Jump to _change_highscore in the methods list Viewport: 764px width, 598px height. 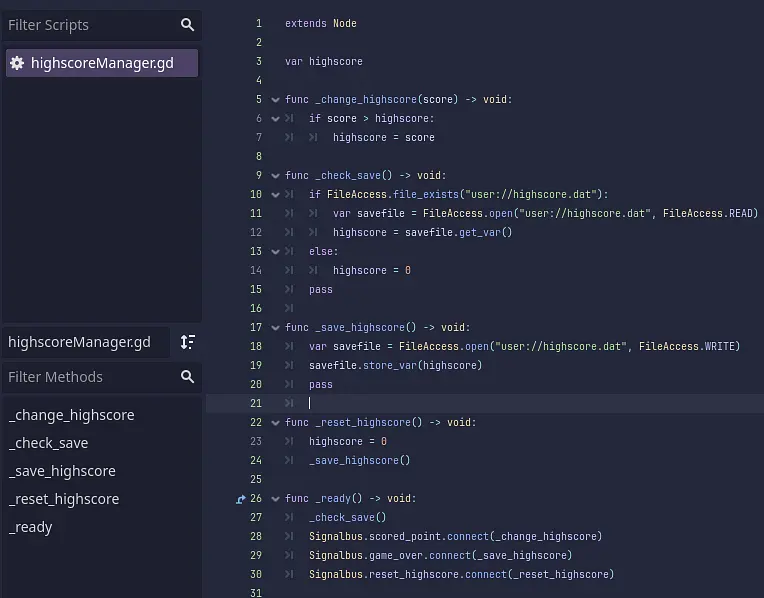point(71,415)
